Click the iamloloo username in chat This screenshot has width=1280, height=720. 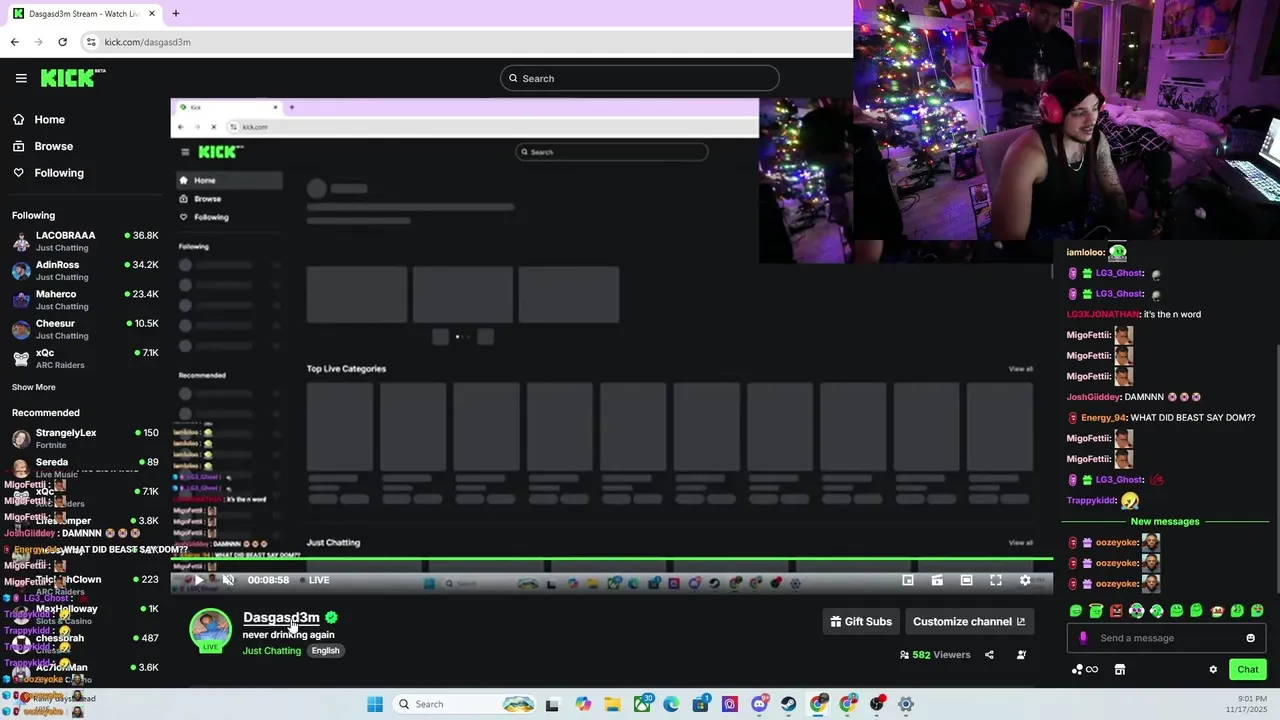(1085, 252)
